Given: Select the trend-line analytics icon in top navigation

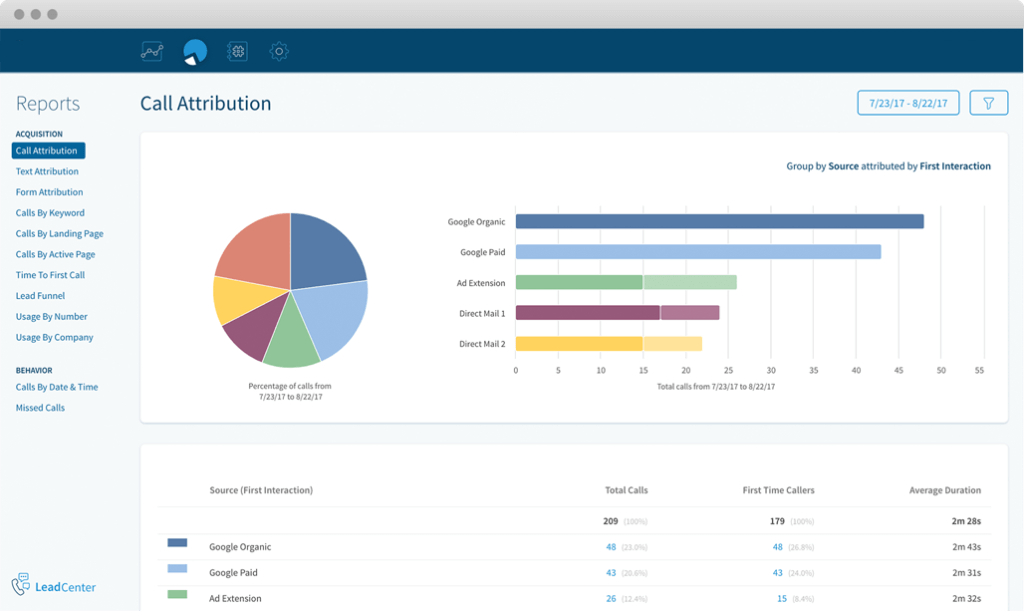Looking at the screenshot, I should (x=151, y=51).
